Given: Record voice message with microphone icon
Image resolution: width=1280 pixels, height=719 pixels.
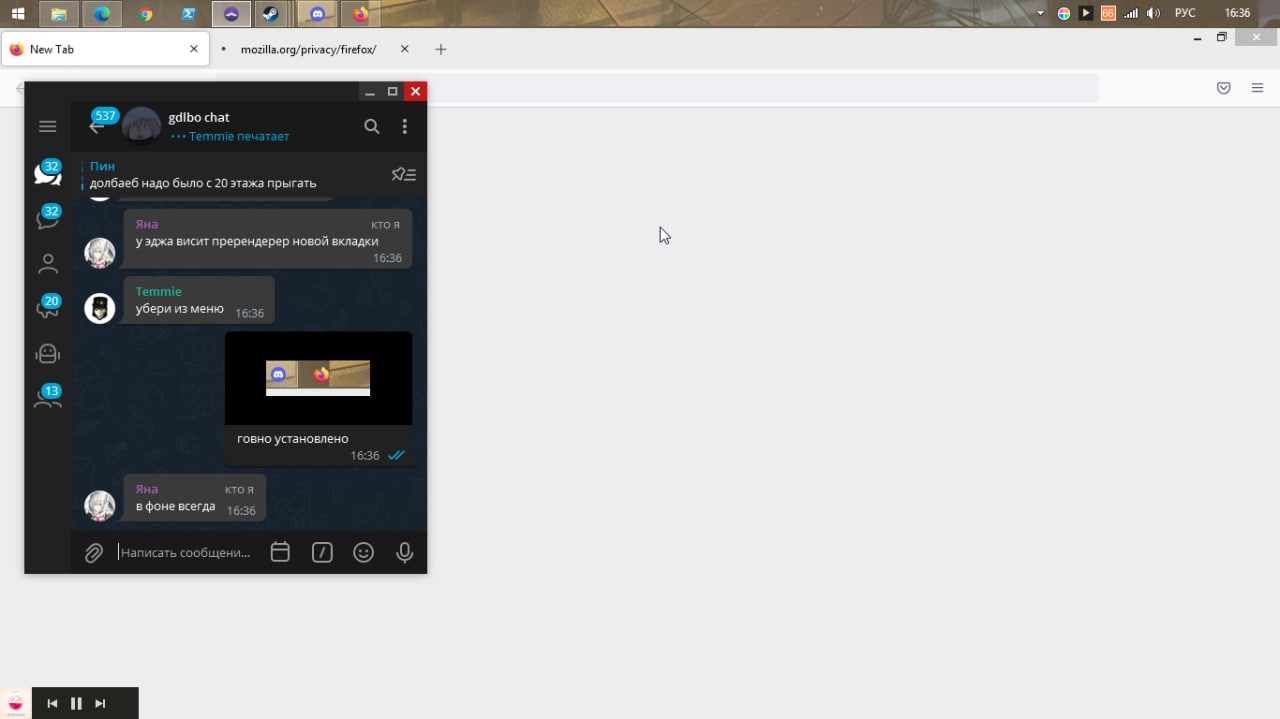Looking at the screenshot, I should tap(404, 552).
